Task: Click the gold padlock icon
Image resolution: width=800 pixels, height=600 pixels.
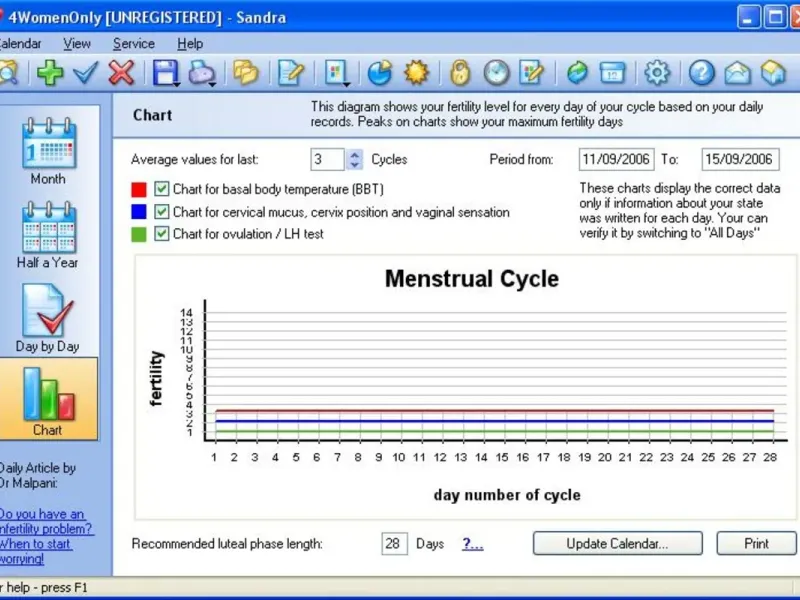Action: coord(460,73)
